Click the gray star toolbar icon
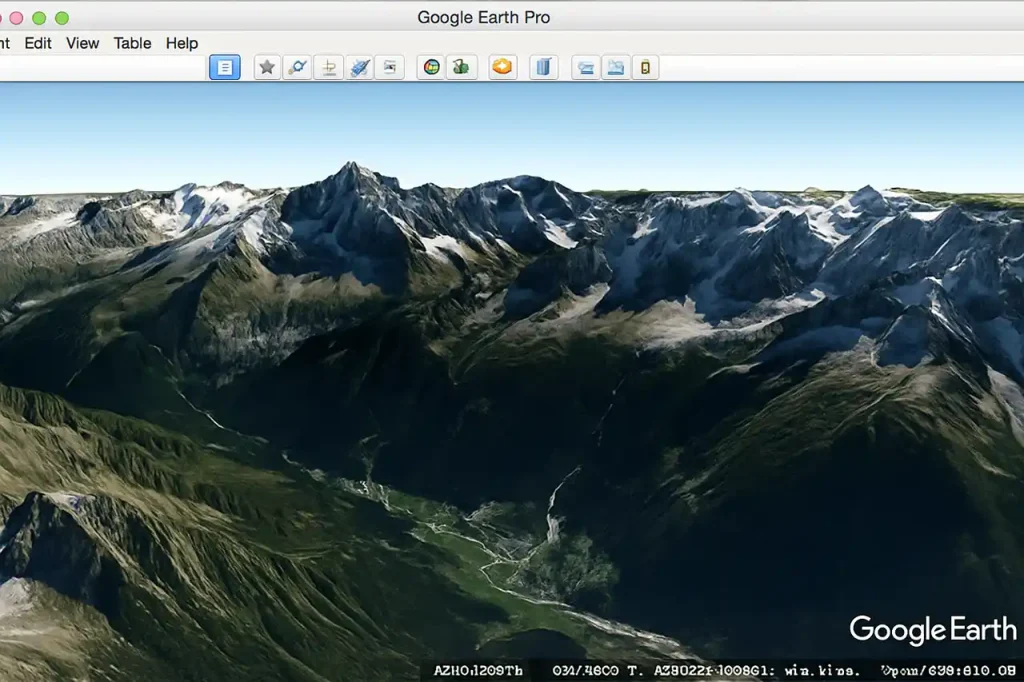Image resolution: width=1024 pixels, height=682 pixels. (267, 67)
